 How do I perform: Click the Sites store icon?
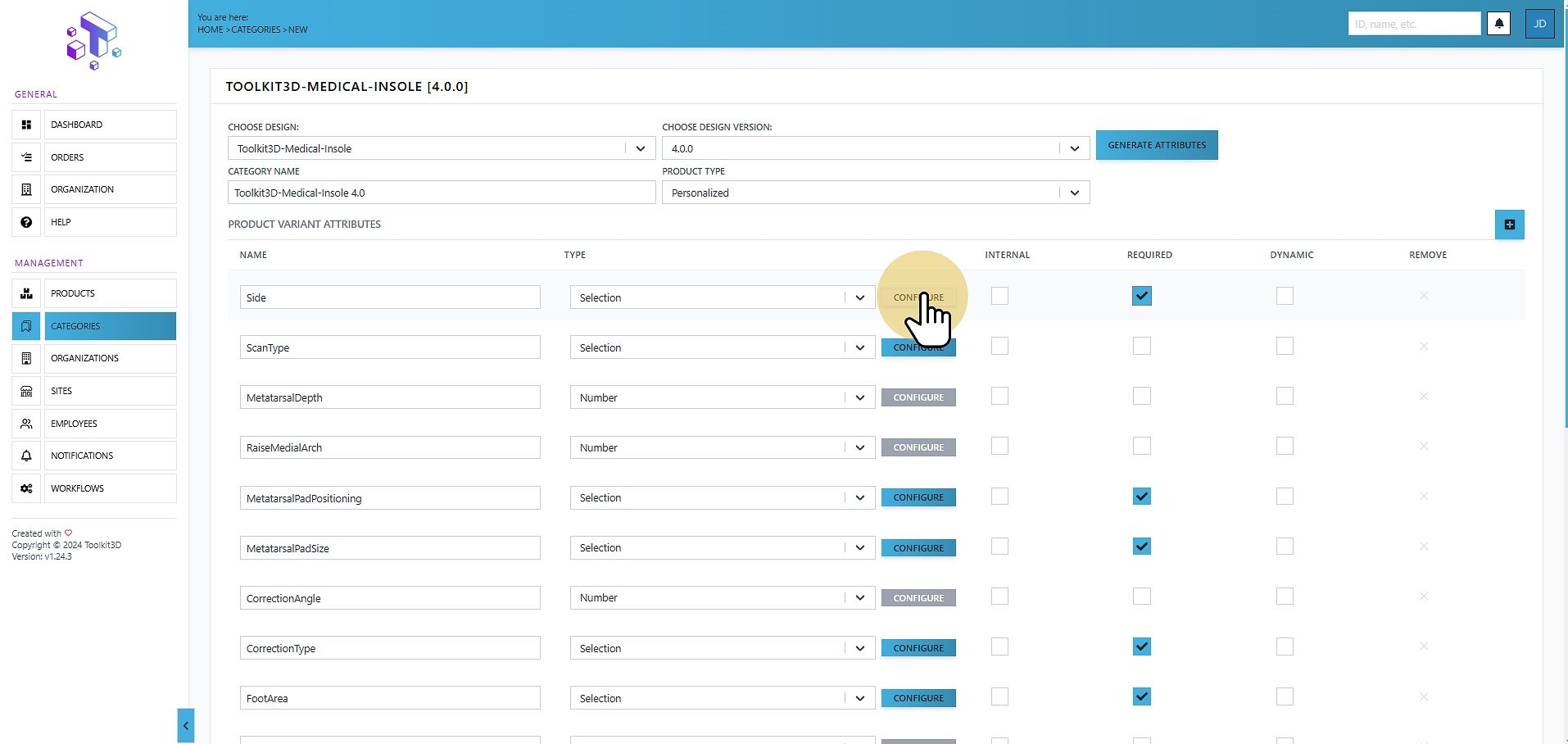[26, 391]
